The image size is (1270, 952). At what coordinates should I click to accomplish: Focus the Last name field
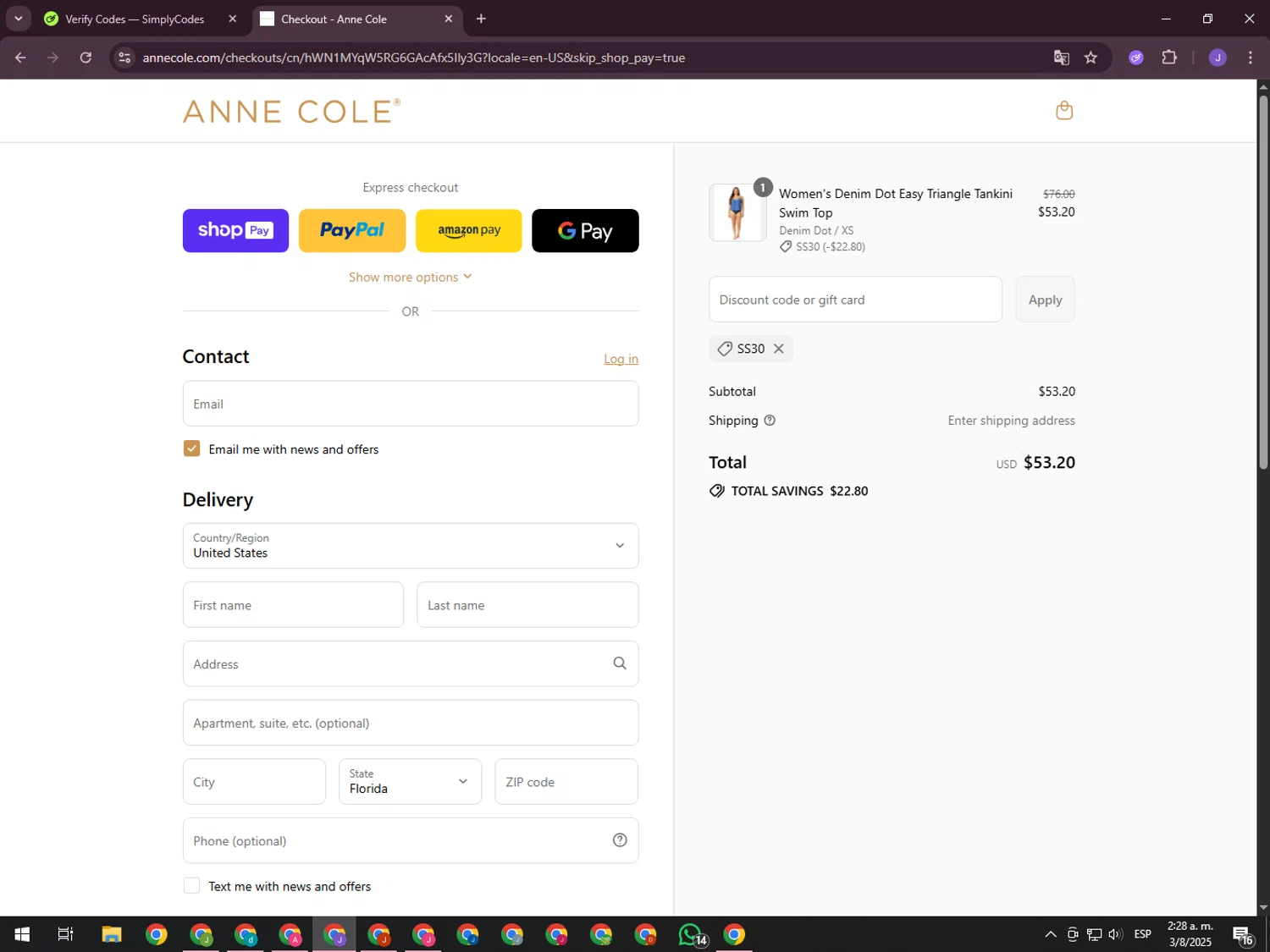(x=527, y=605)
